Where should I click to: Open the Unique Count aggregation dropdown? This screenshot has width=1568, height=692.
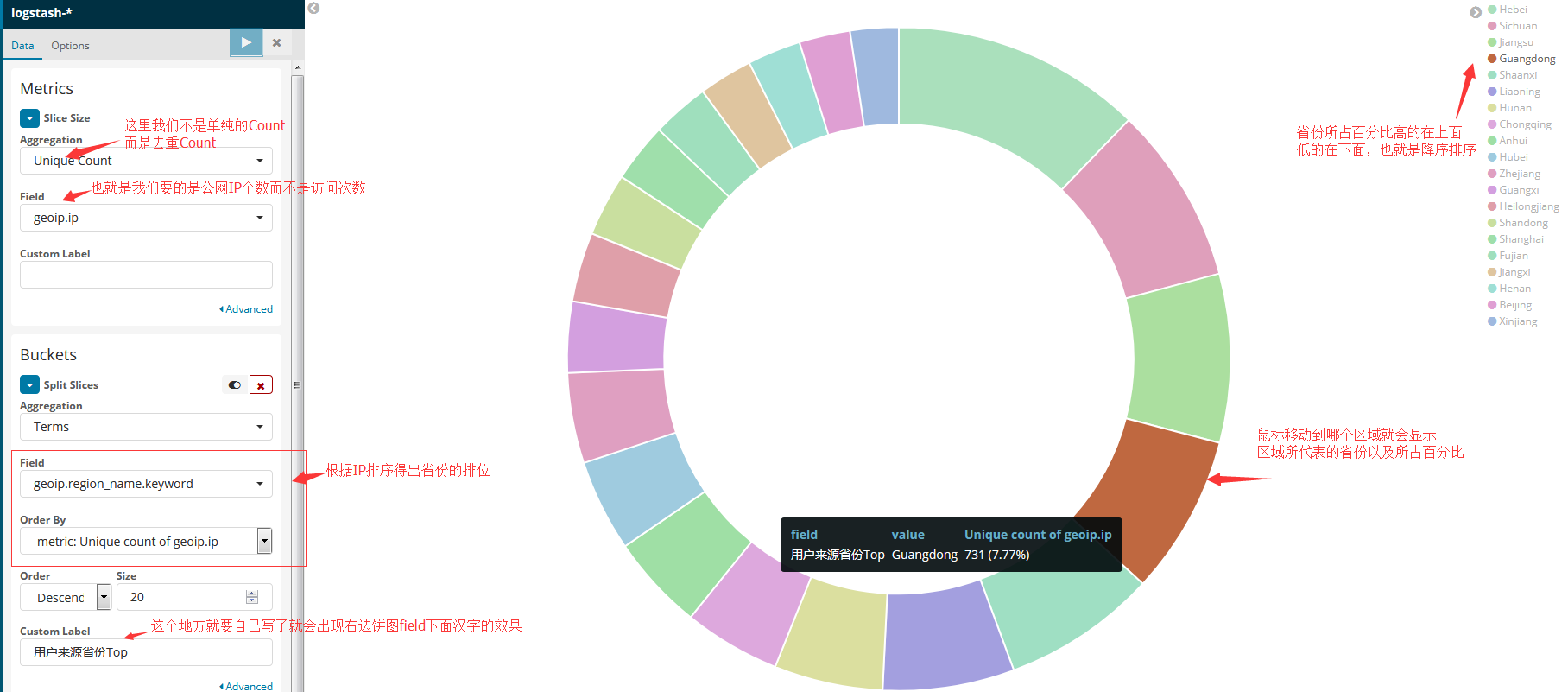pos(146,161)
